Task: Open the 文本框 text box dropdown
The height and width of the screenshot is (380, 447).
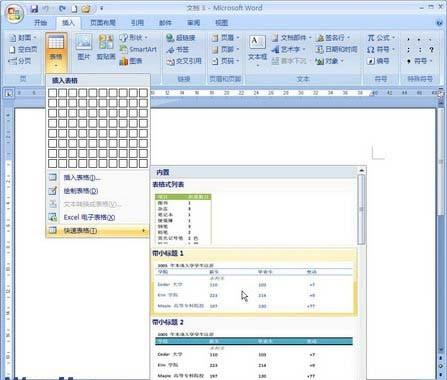Action: pyautogui.click(x=257, y=51)
